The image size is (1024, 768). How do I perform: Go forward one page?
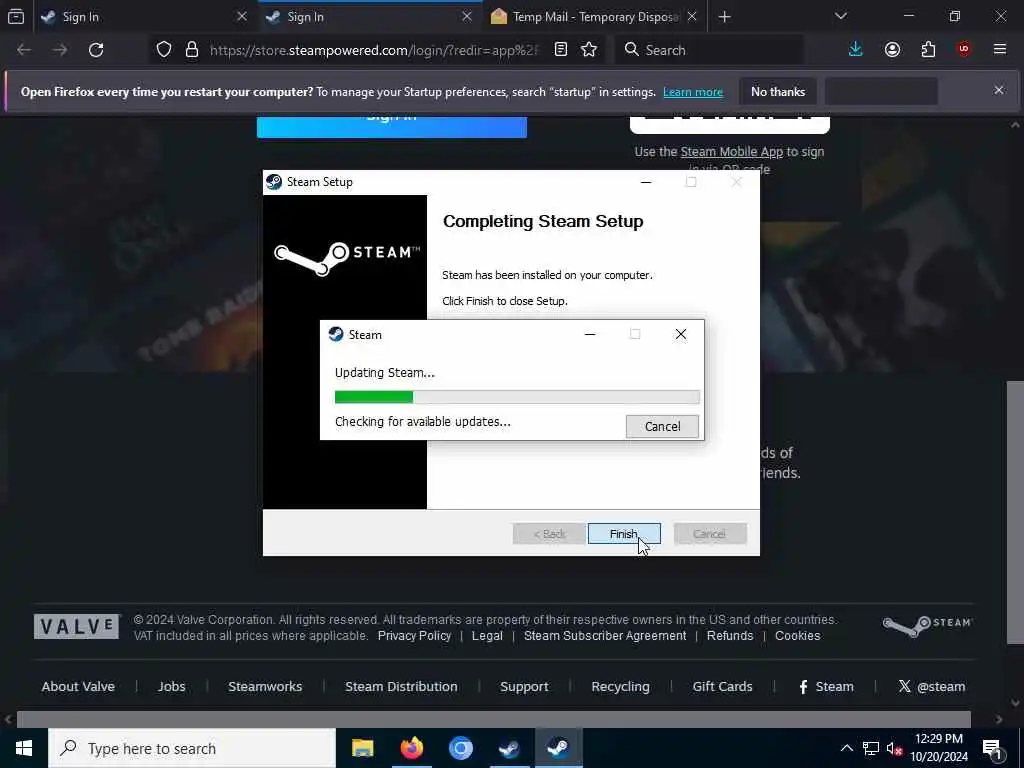60,50
